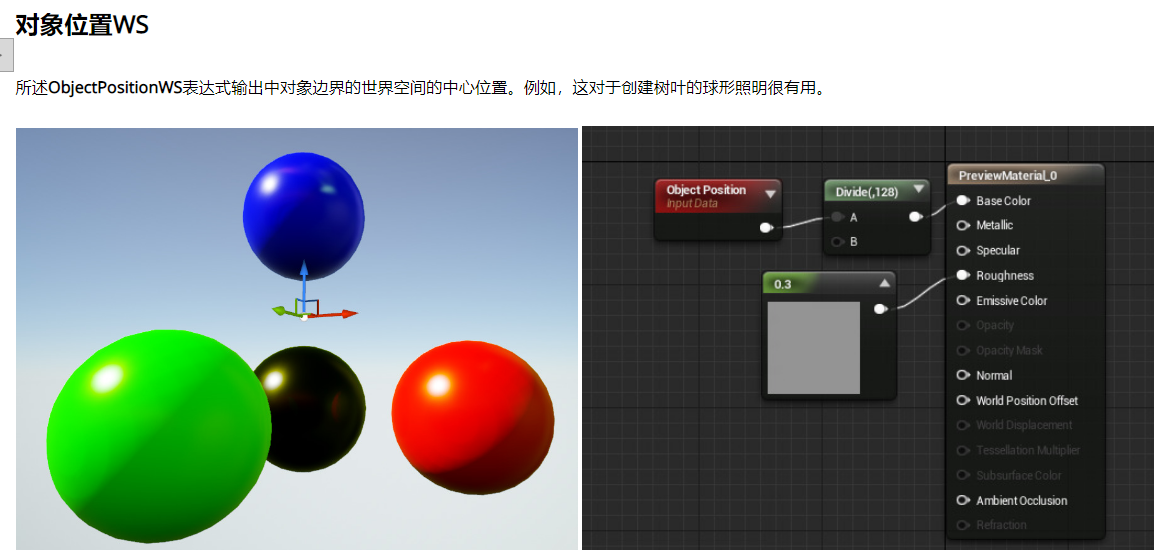
Task: Click the Divide node output pin
Action: pyautogui.click(x=916, y=216)
